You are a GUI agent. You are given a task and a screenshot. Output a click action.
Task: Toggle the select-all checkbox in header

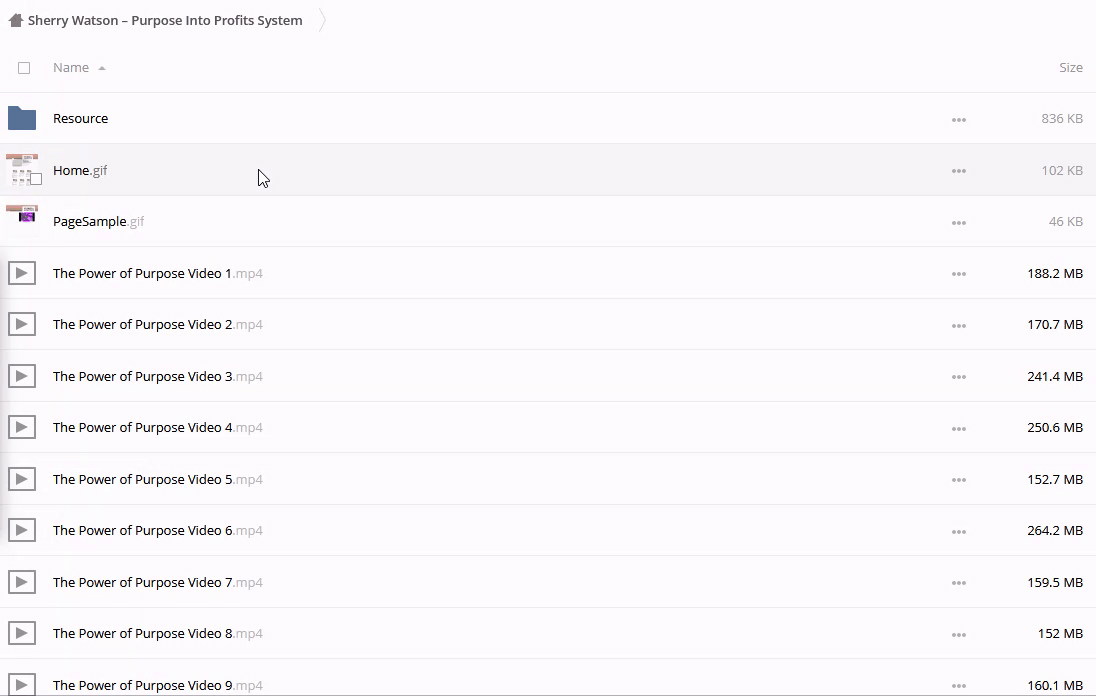(24, 68)
